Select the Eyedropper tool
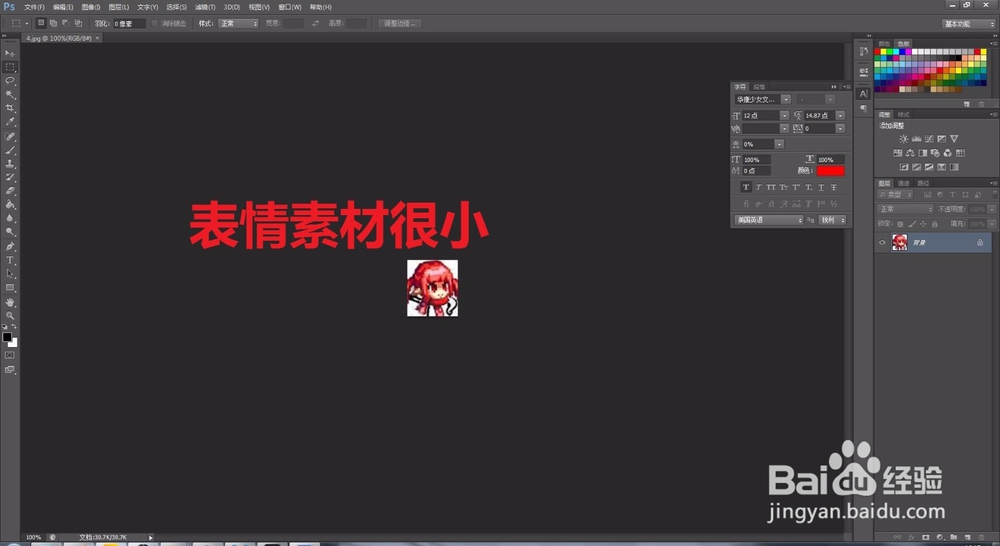 (10, 122)
